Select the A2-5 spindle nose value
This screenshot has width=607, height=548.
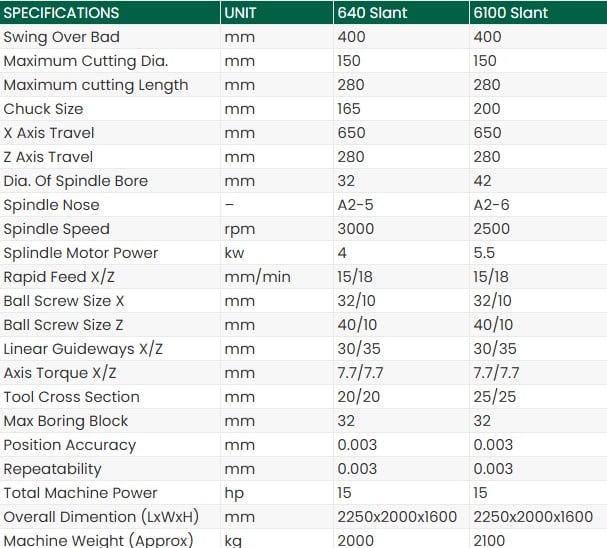pos(355,205)
